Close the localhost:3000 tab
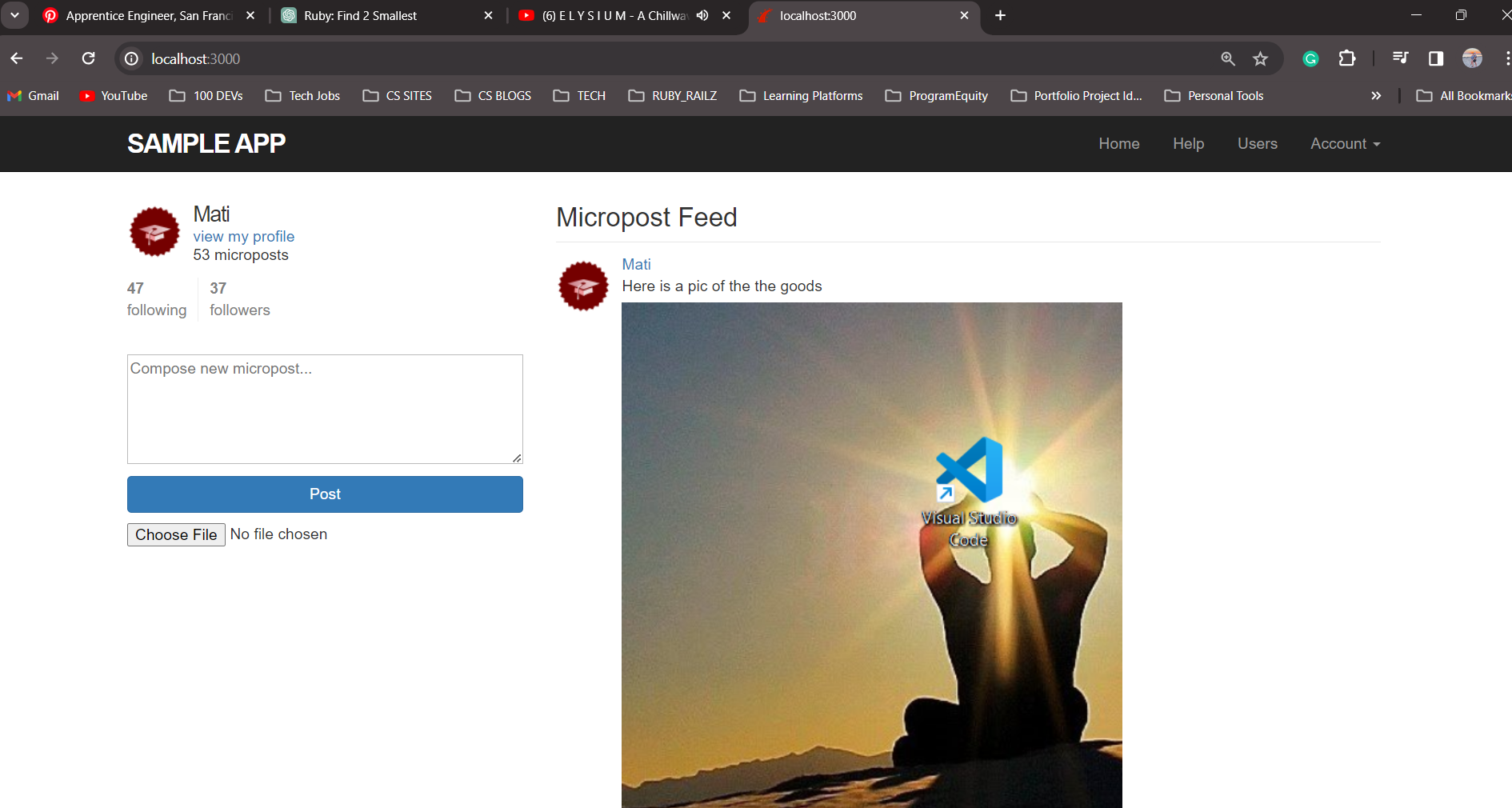Viewport: 1512px width, 808px height. pos(964,15)
